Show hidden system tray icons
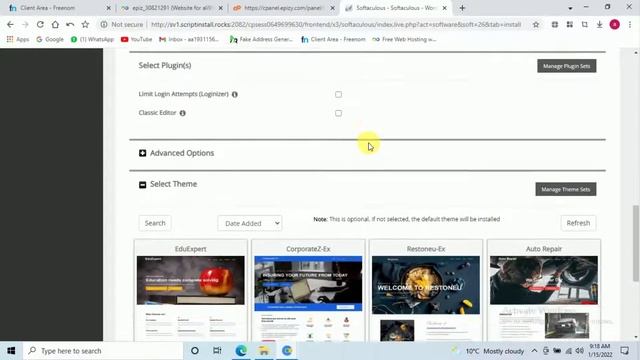The image size is (640, 360). [534, 351]
